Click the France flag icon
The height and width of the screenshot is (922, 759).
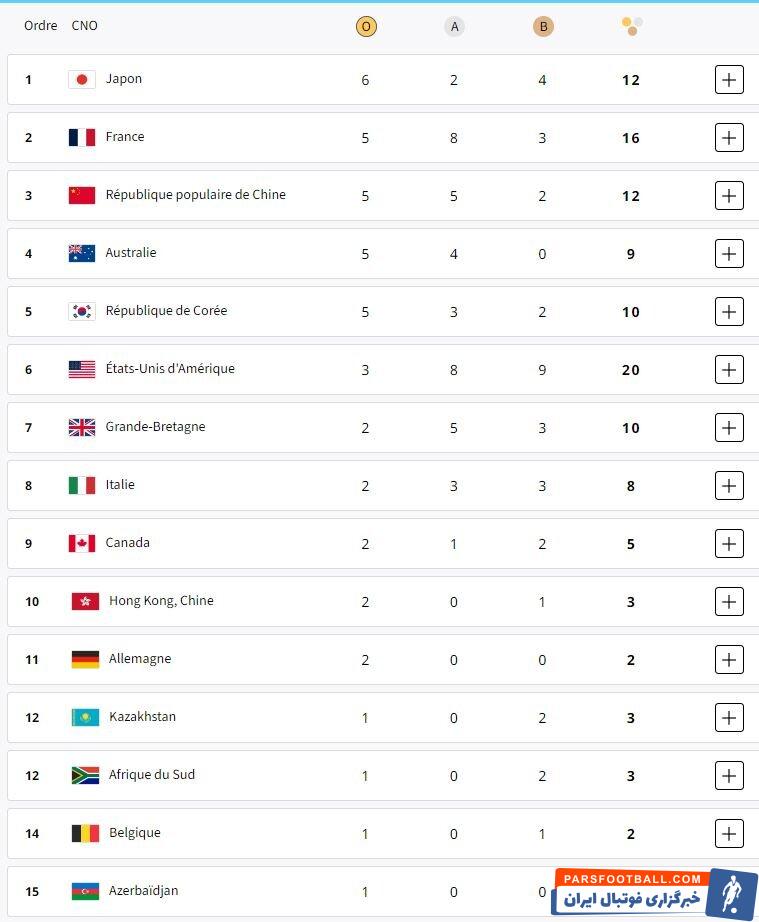click(x=82, y=137)
